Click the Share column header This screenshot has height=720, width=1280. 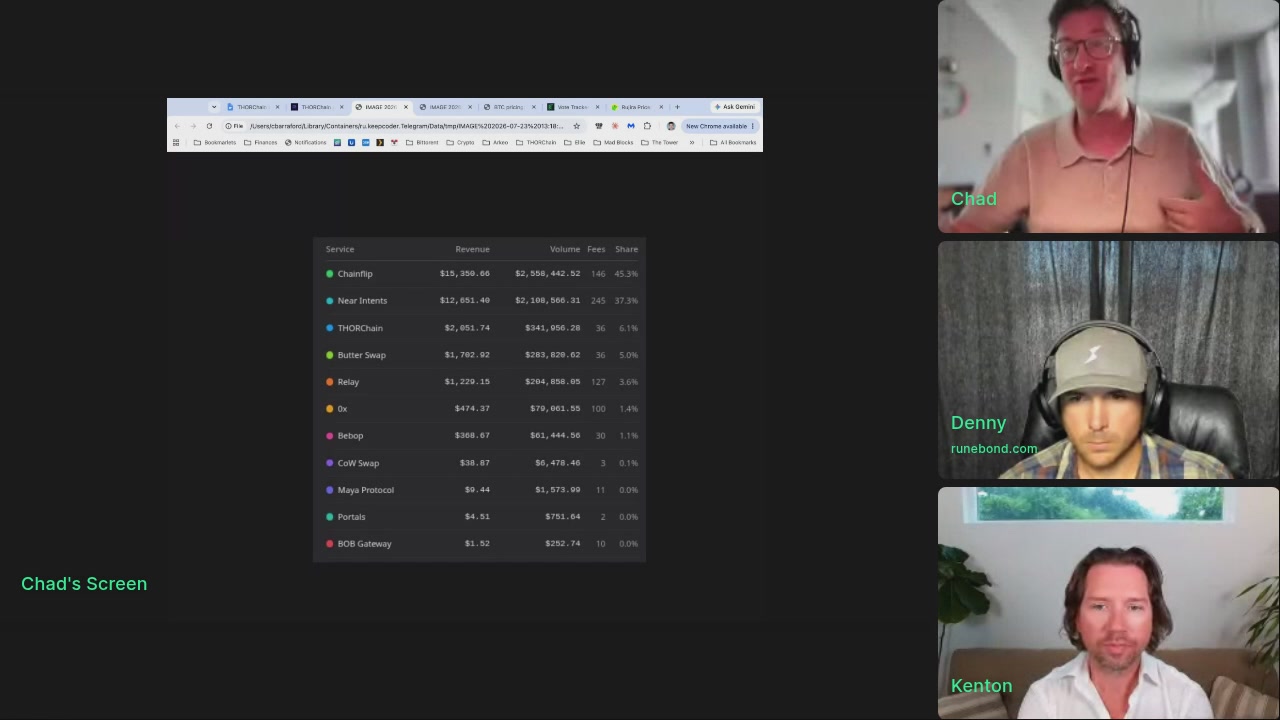coord(627,249)
